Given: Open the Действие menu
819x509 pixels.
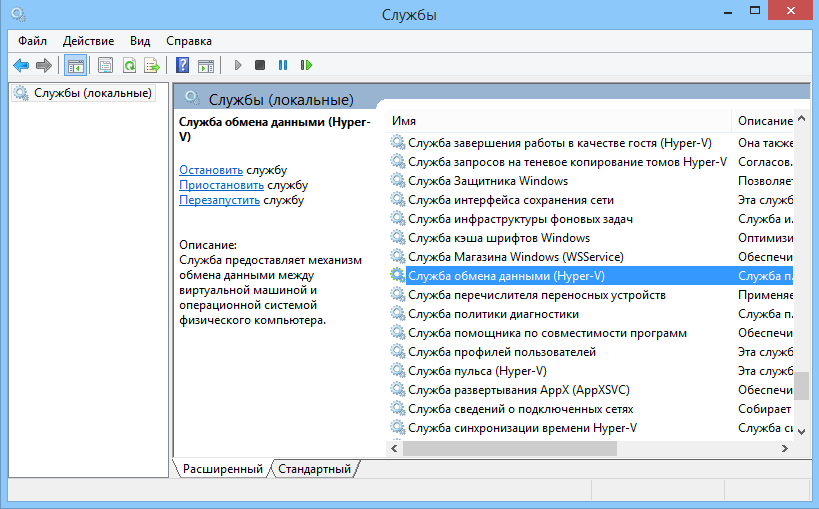Looking at the screenshot, I should pos(88,41).
